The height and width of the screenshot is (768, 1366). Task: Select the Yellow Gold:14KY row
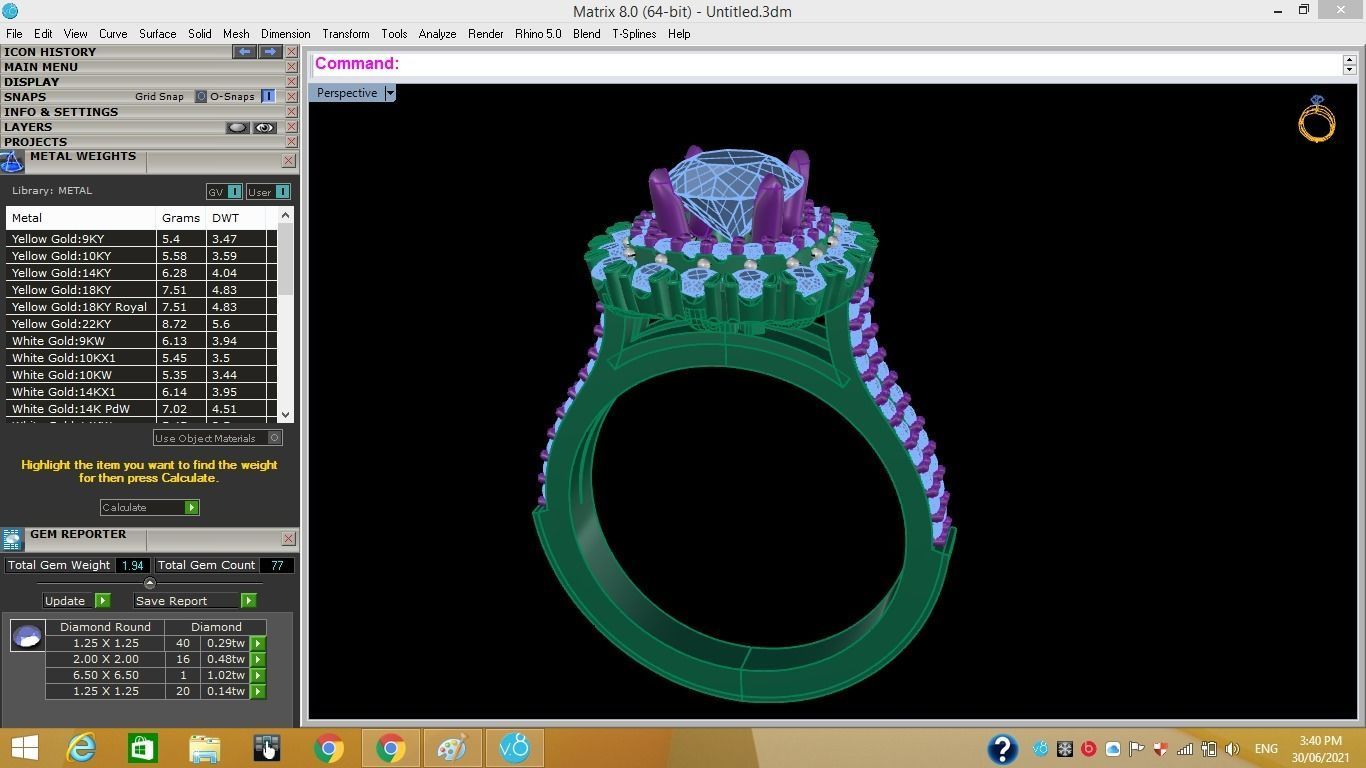141,273
